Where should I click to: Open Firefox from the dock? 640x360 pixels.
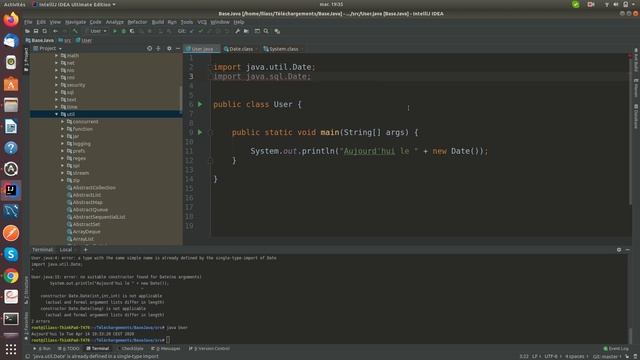point(11,19)
